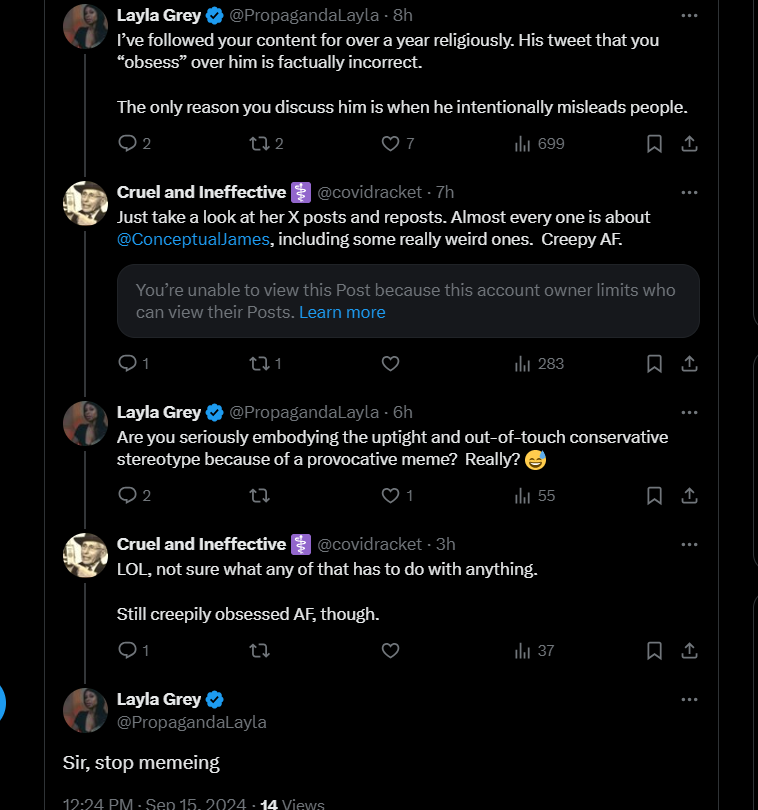Repost the covidracket 3h reply
758x810 pixels.
click(259, 650)
